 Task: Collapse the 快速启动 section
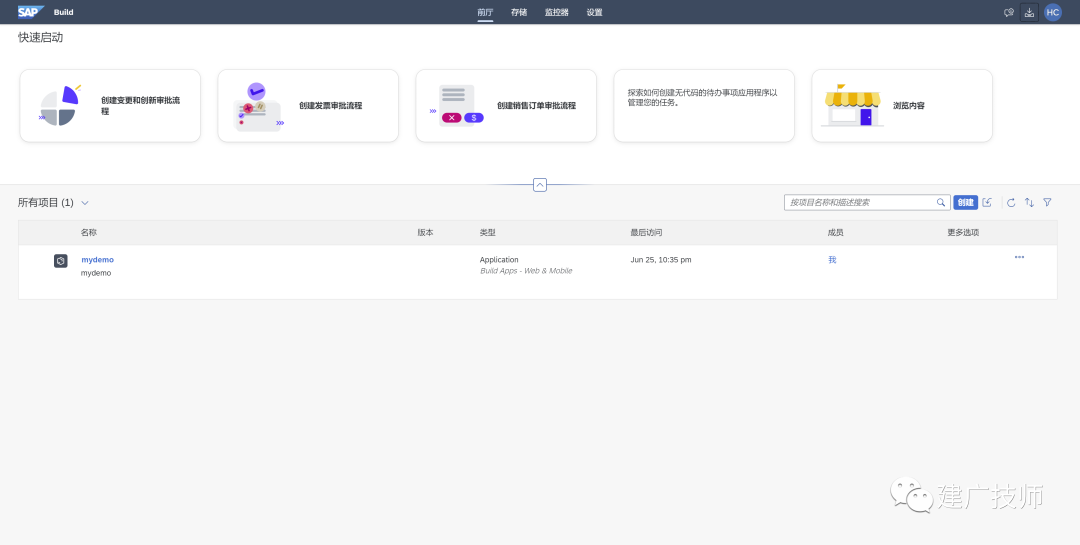pos(540,185)
